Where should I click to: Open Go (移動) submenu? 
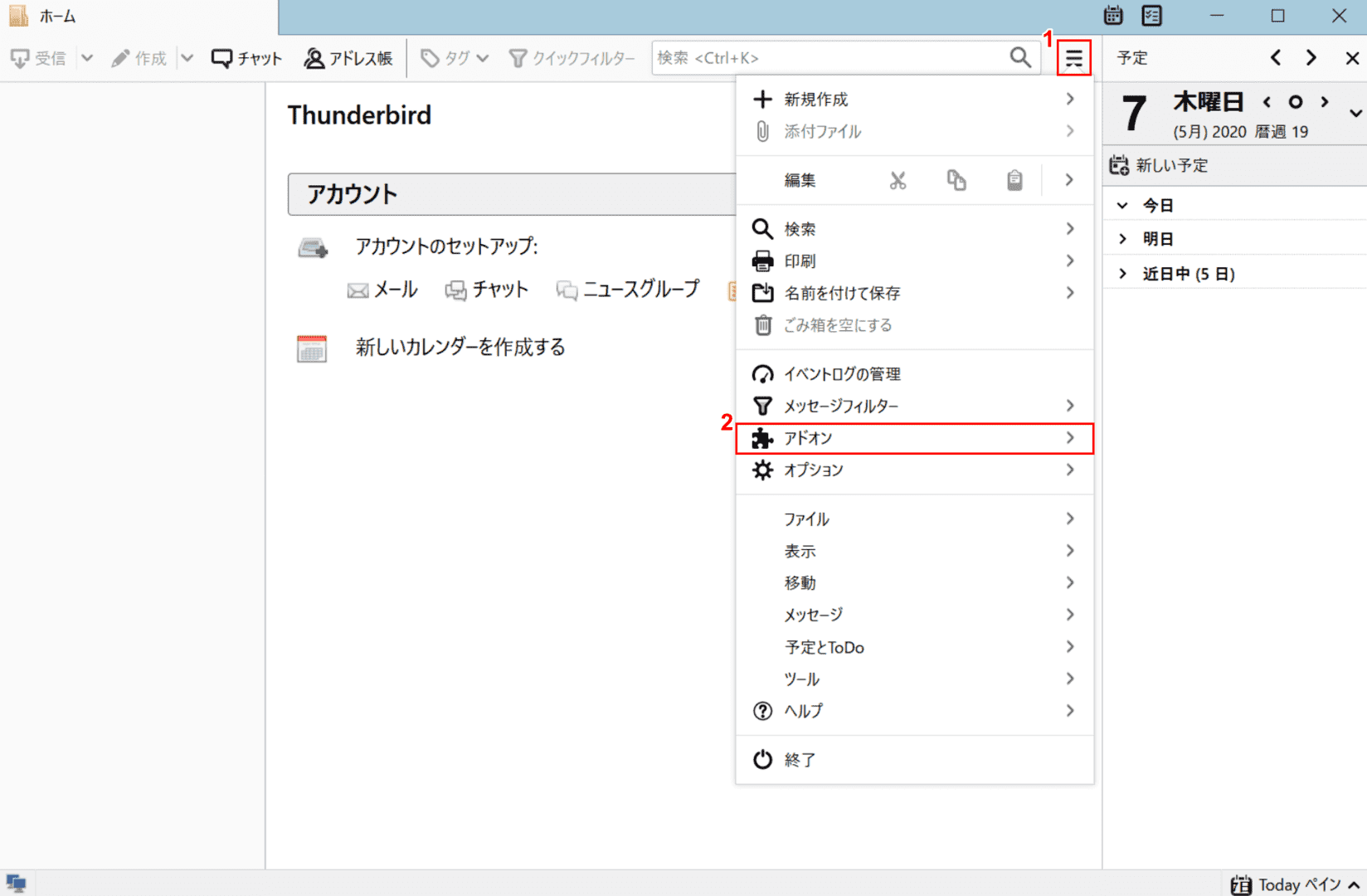(915, 583)
